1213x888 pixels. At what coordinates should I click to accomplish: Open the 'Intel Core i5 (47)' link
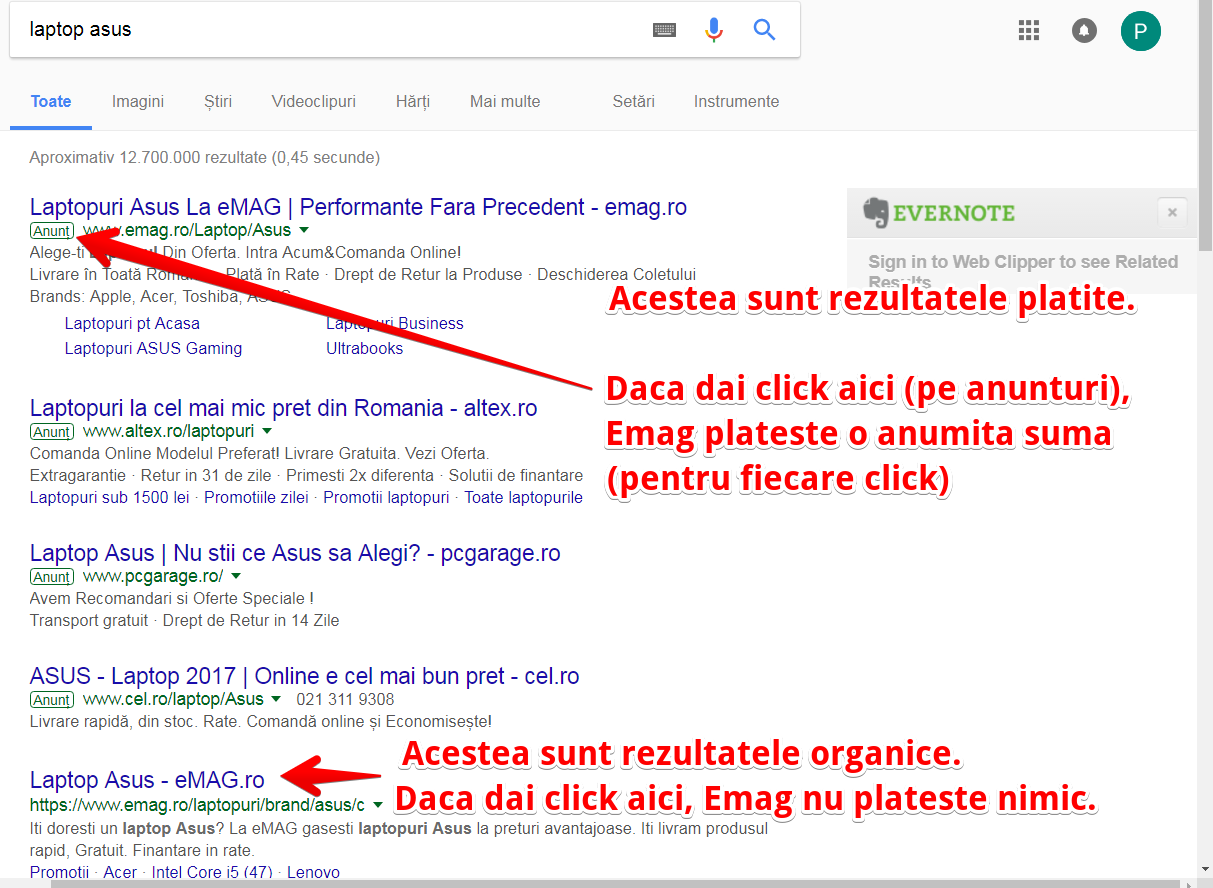pos(212,873)
